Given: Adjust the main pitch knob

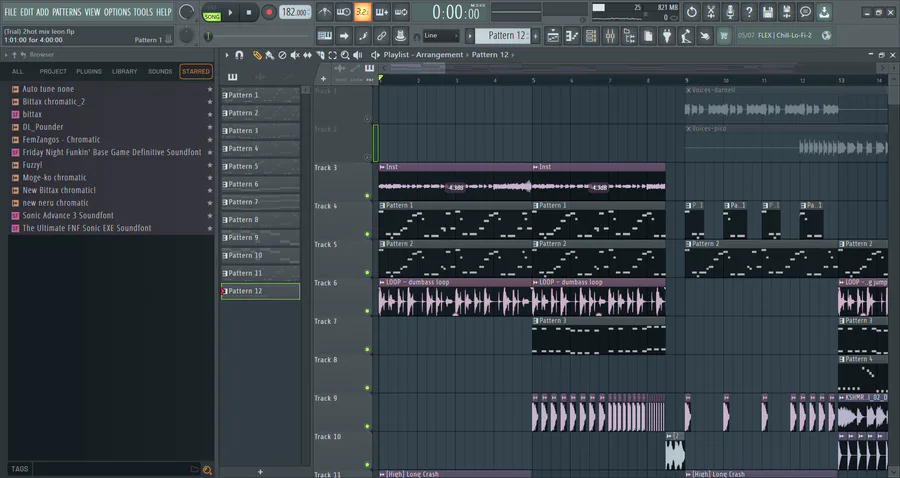Looking at the screenshot, I should pyautogui.click(x=187, y=36).
